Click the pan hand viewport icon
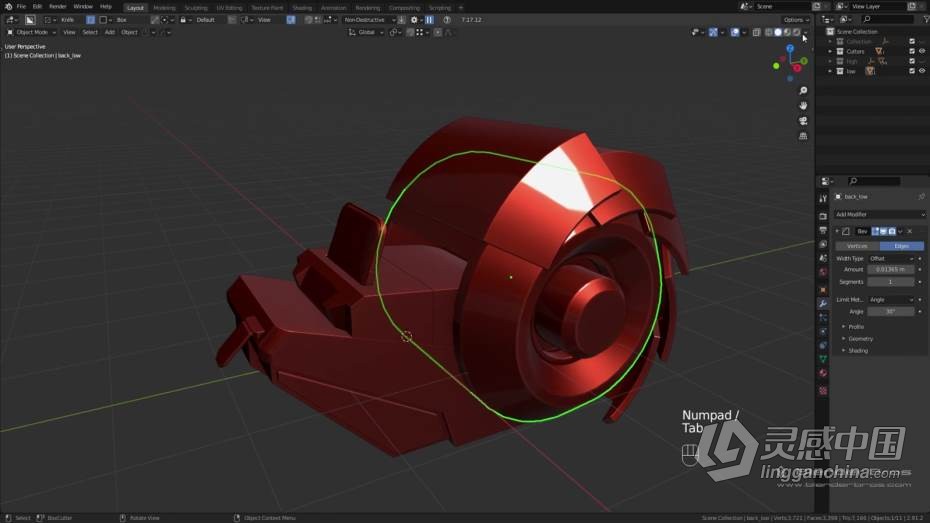 click(x=803, y=106)
